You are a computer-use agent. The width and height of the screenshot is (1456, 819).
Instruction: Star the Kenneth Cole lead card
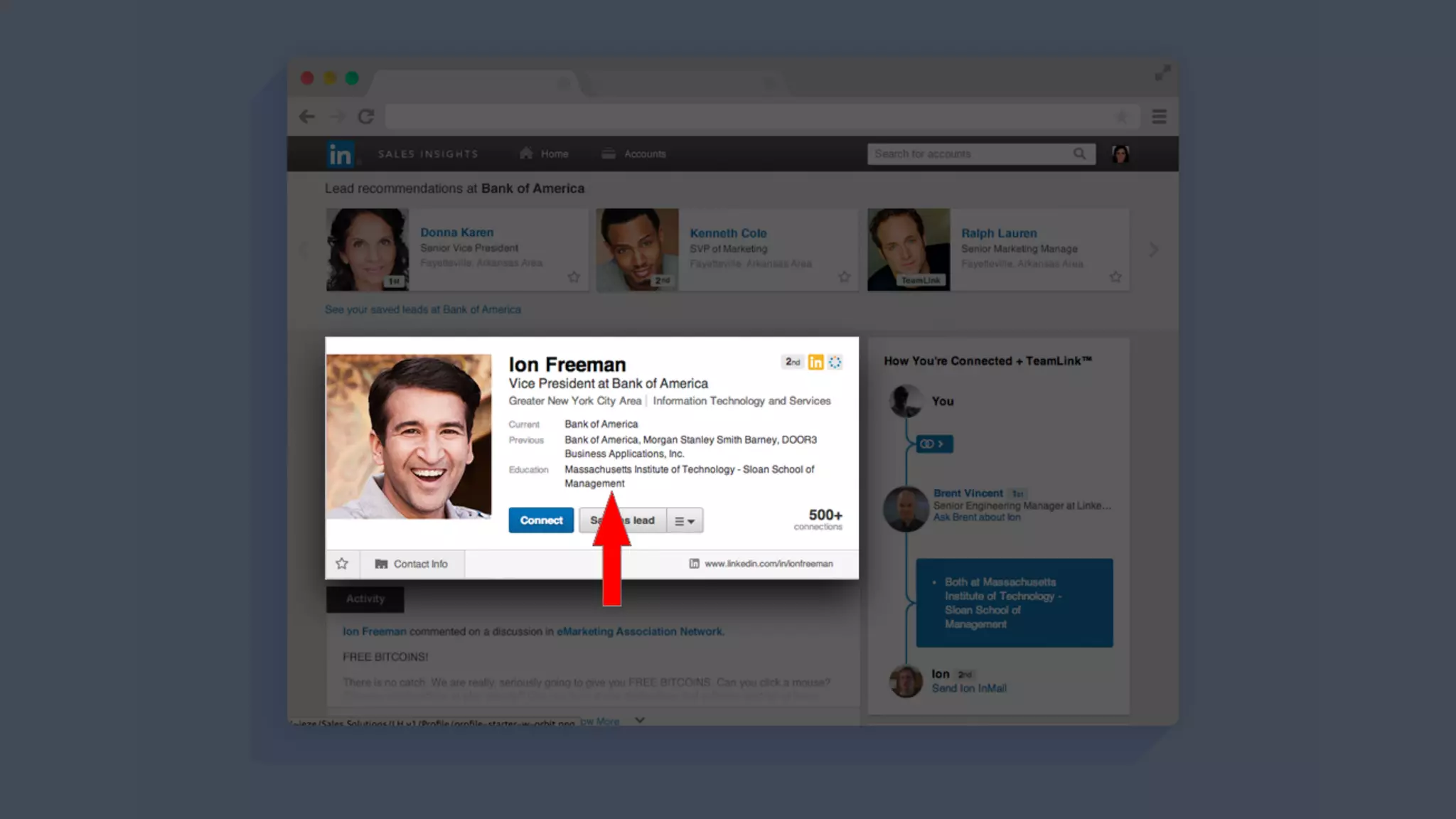pyautogui.click(x=844, y=277)
